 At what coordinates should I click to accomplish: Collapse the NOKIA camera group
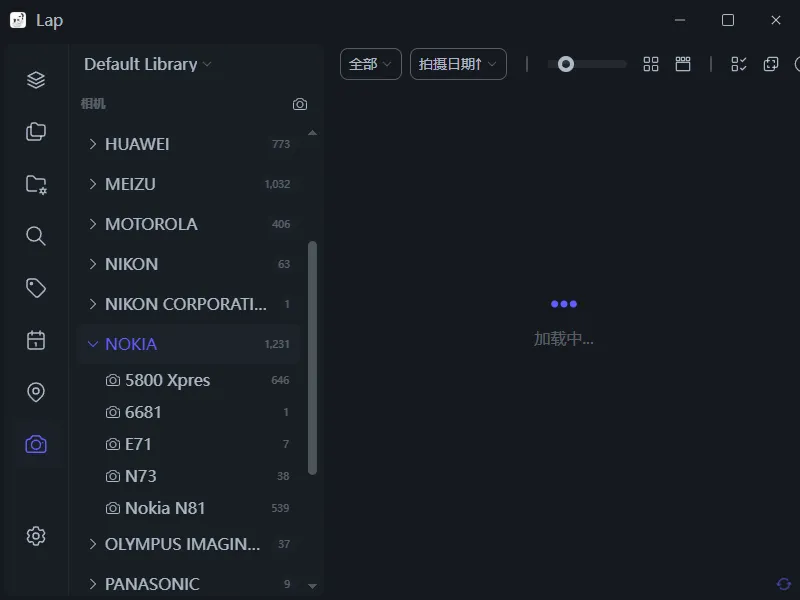click(92, 344)
